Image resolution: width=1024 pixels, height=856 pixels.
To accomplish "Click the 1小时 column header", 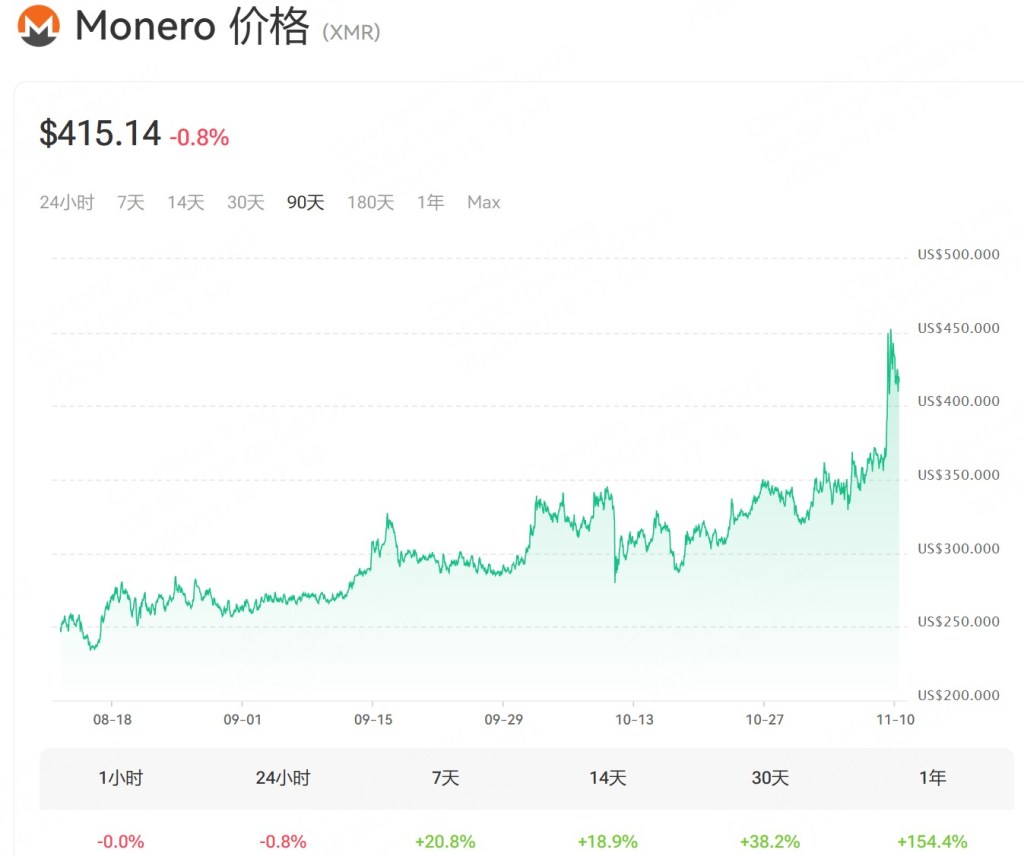I will [x=120, y=777].
